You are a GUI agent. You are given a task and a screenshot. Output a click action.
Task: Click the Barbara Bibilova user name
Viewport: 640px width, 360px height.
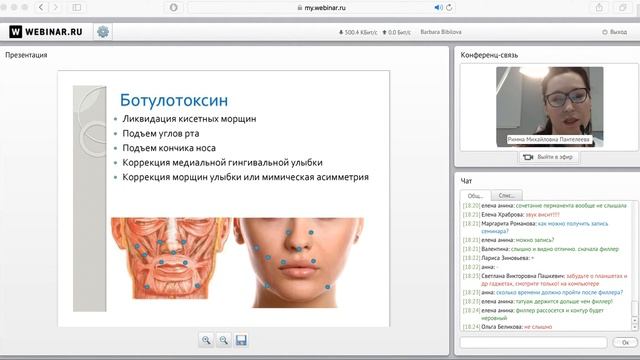point(441,32)
